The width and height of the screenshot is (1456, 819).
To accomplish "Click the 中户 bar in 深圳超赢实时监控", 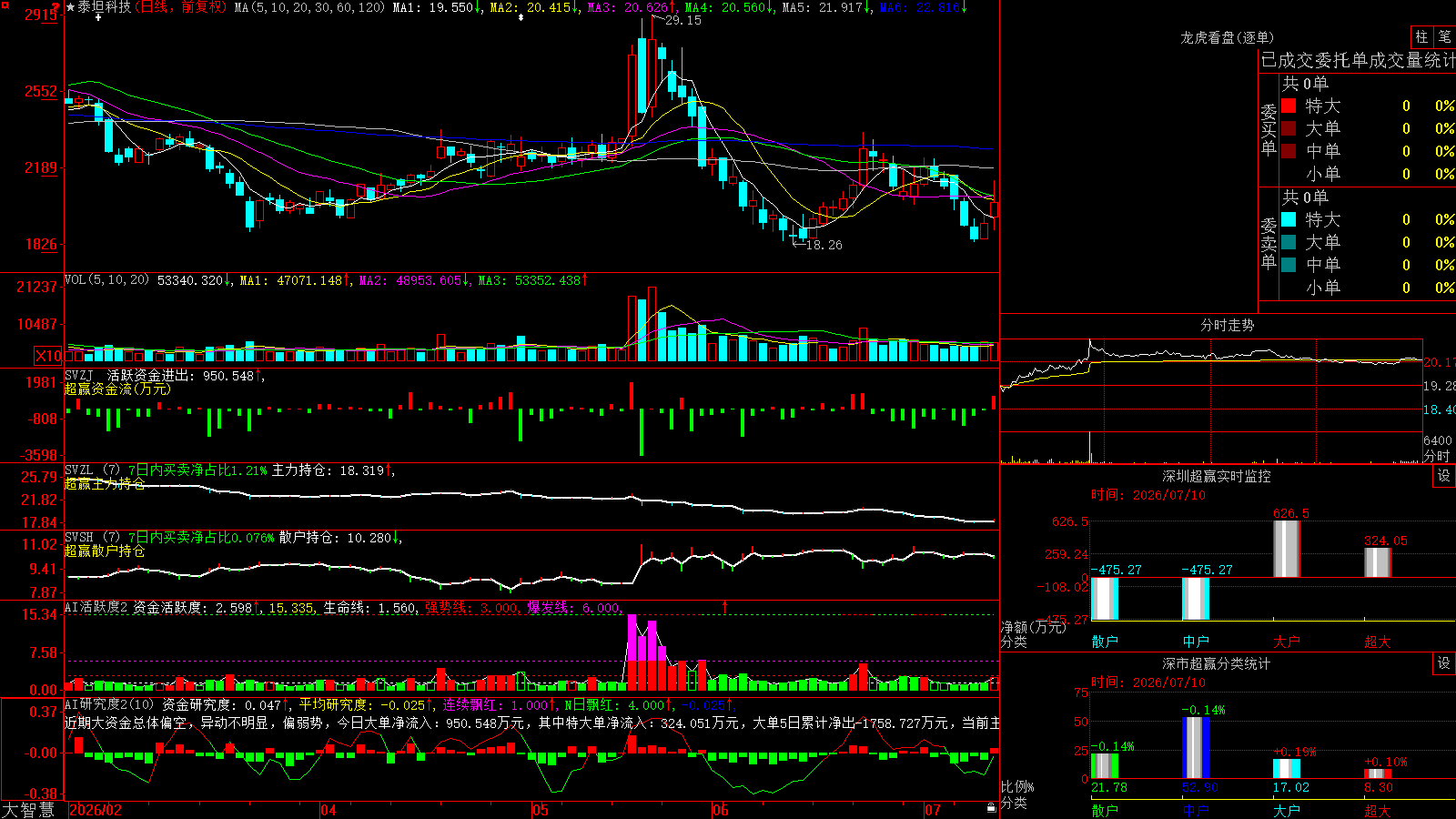I will tap(1196, 599).
